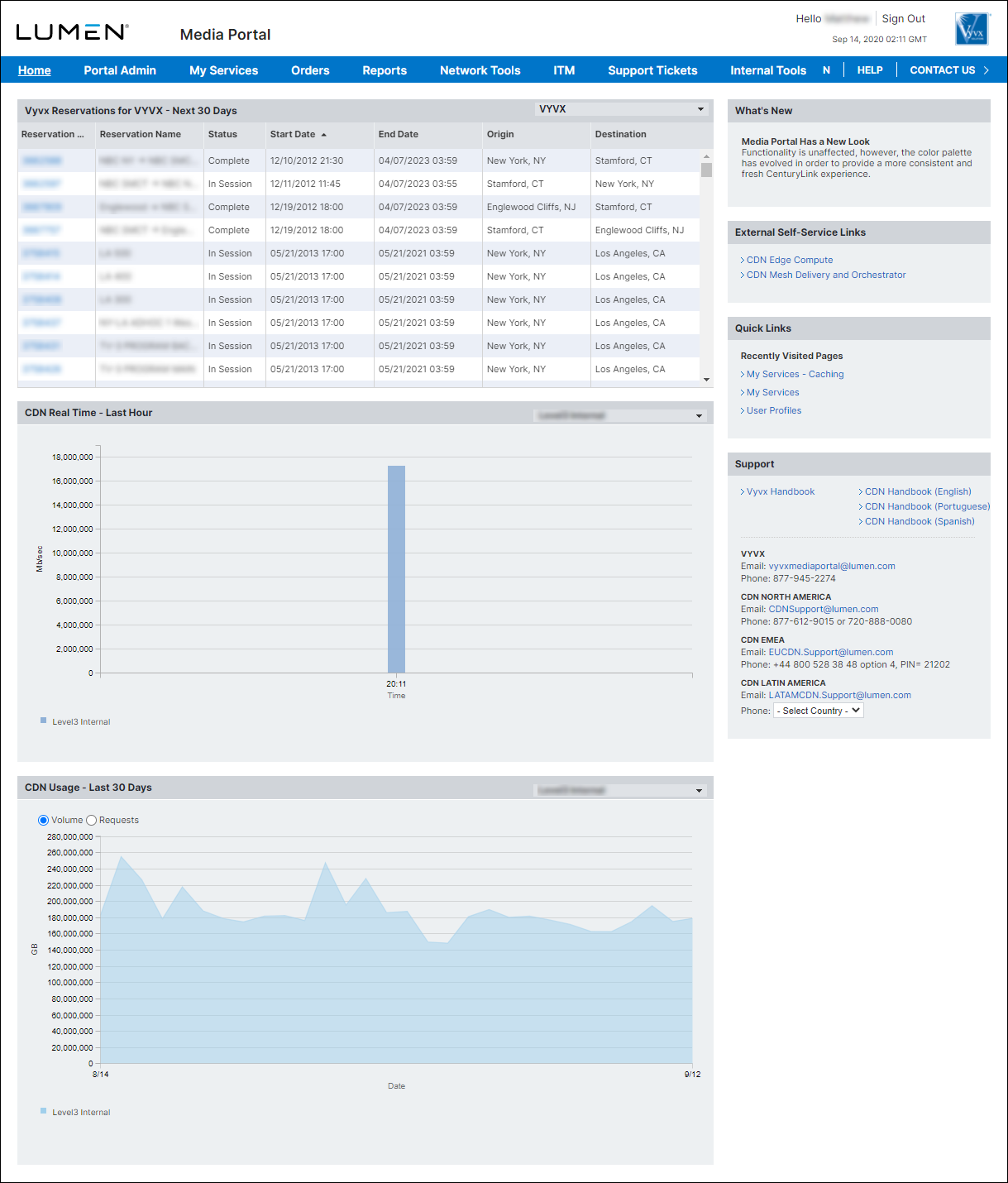The width and height of the screenshot is (1008, 1183).
Task: Open CDN Handbook (Spanish) link
Action: (x=920, y=521)
